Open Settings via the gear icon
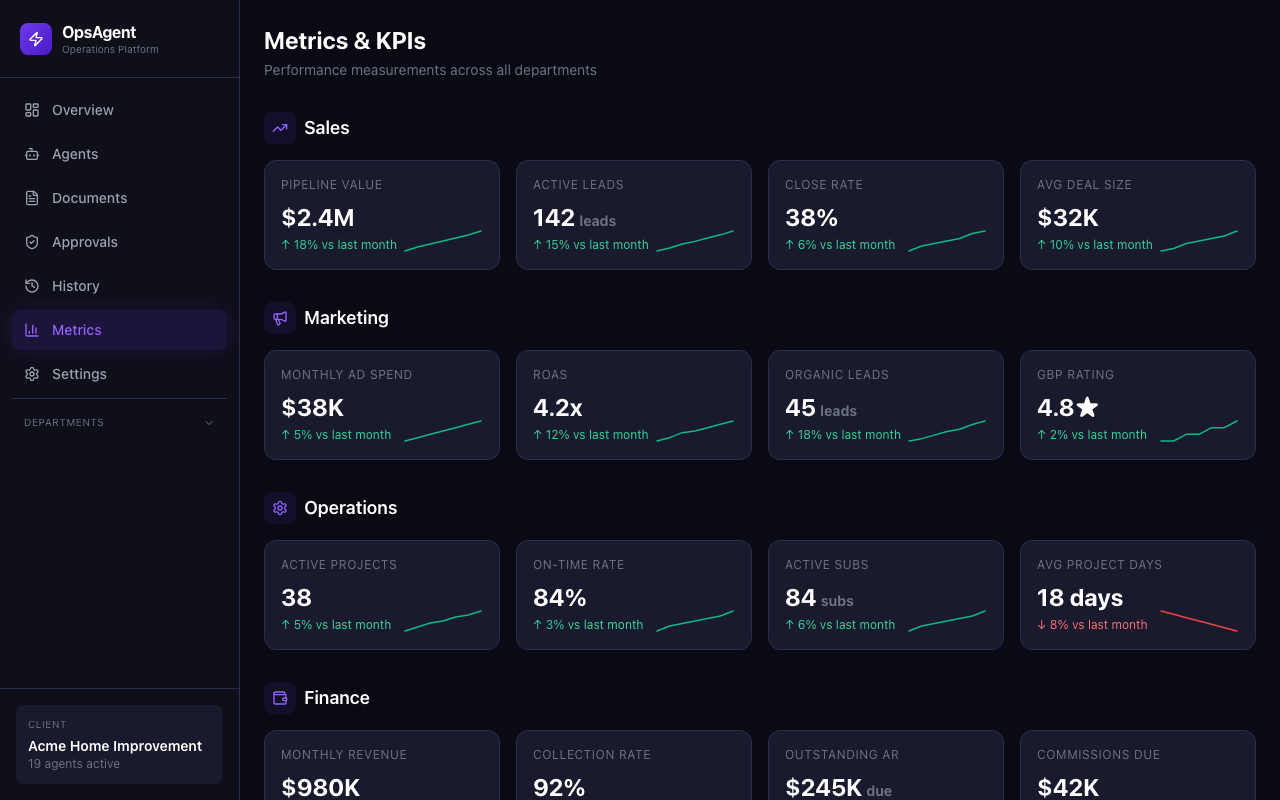The image size is (1280, 800). click(31, 374)
